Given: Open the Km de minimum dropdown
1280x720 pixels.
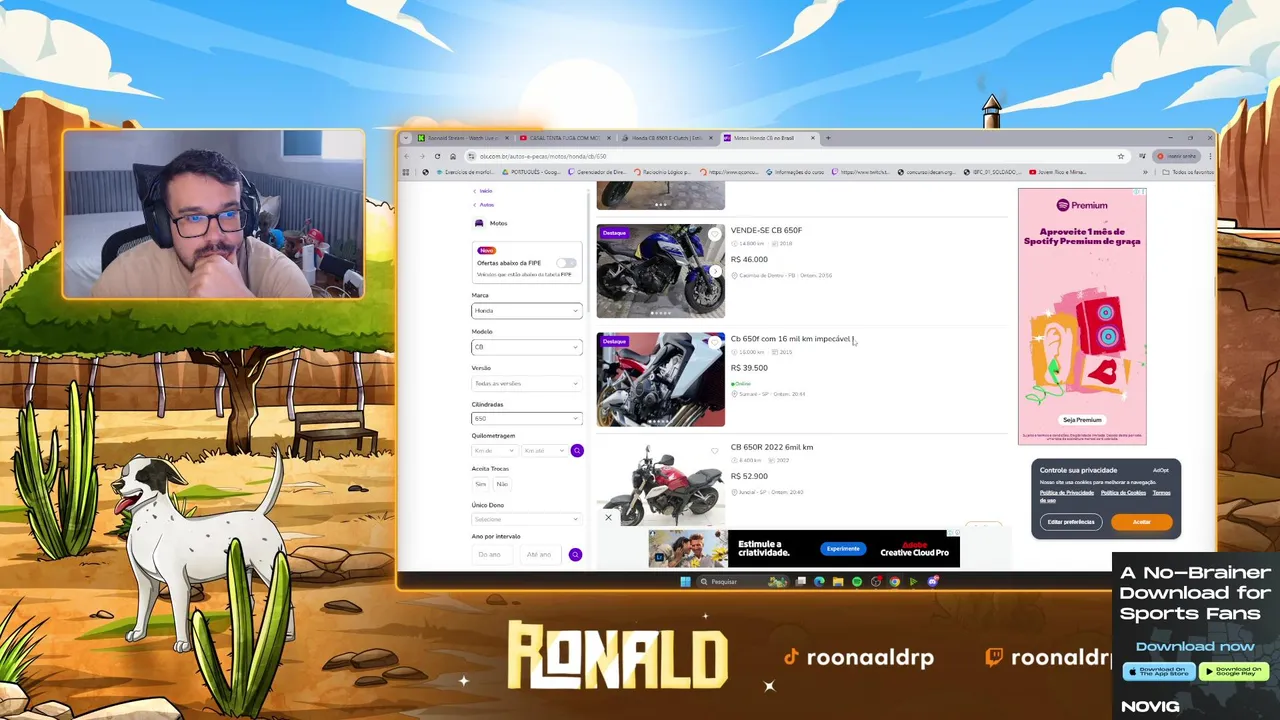Looking at the screenshot, I should (494, 451).
